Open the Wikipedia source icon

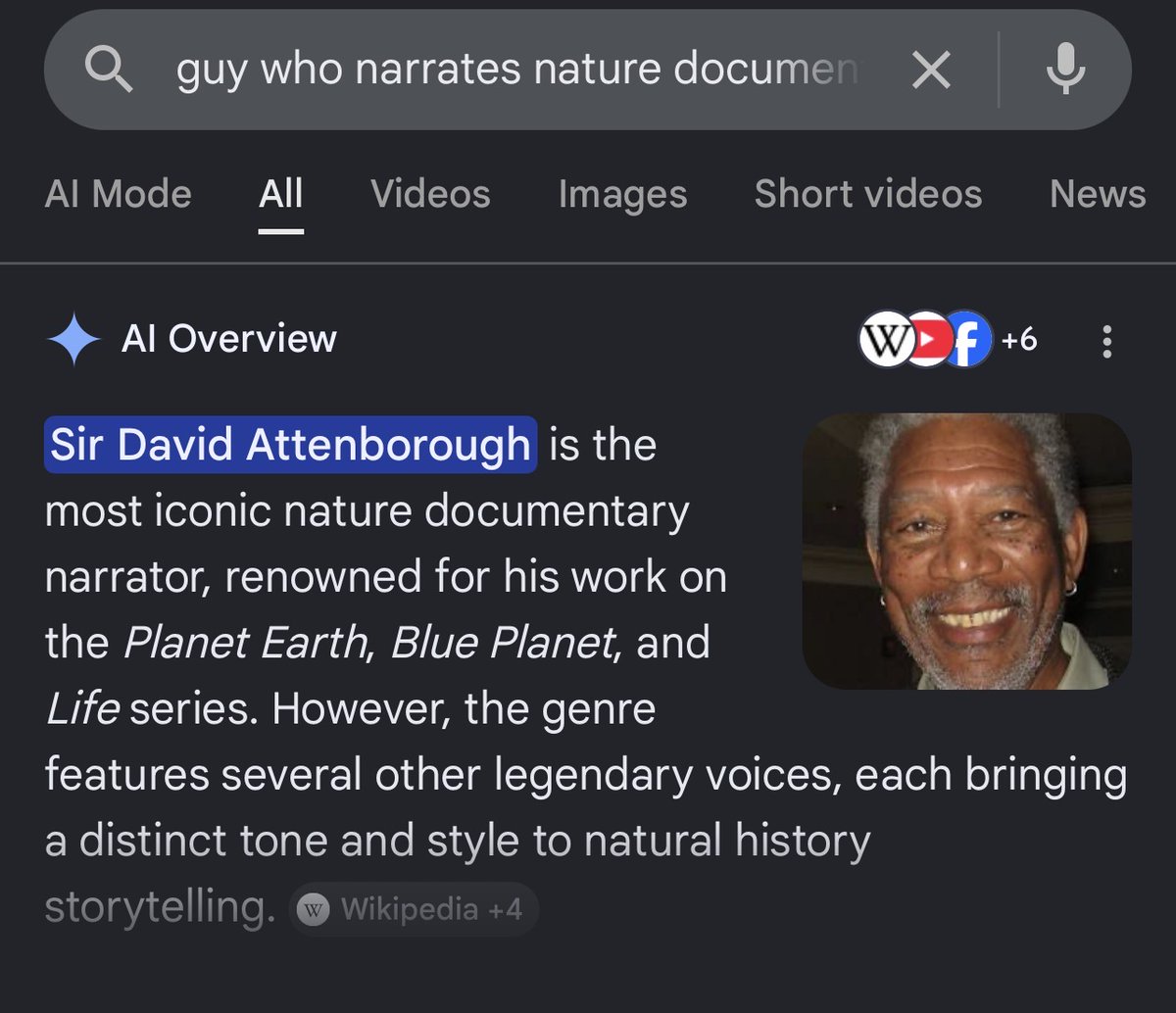pyautogui.click(x=886, y=340)
